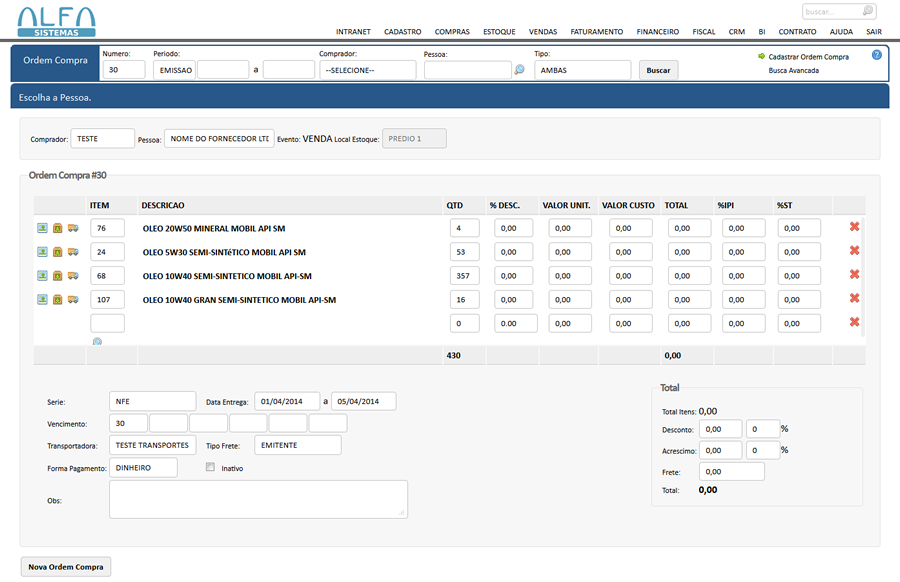Image resolution: width=900 pixels, height=582 pixels.
Task: Click item lookup magnifier below empty item field
Action: 98,342
